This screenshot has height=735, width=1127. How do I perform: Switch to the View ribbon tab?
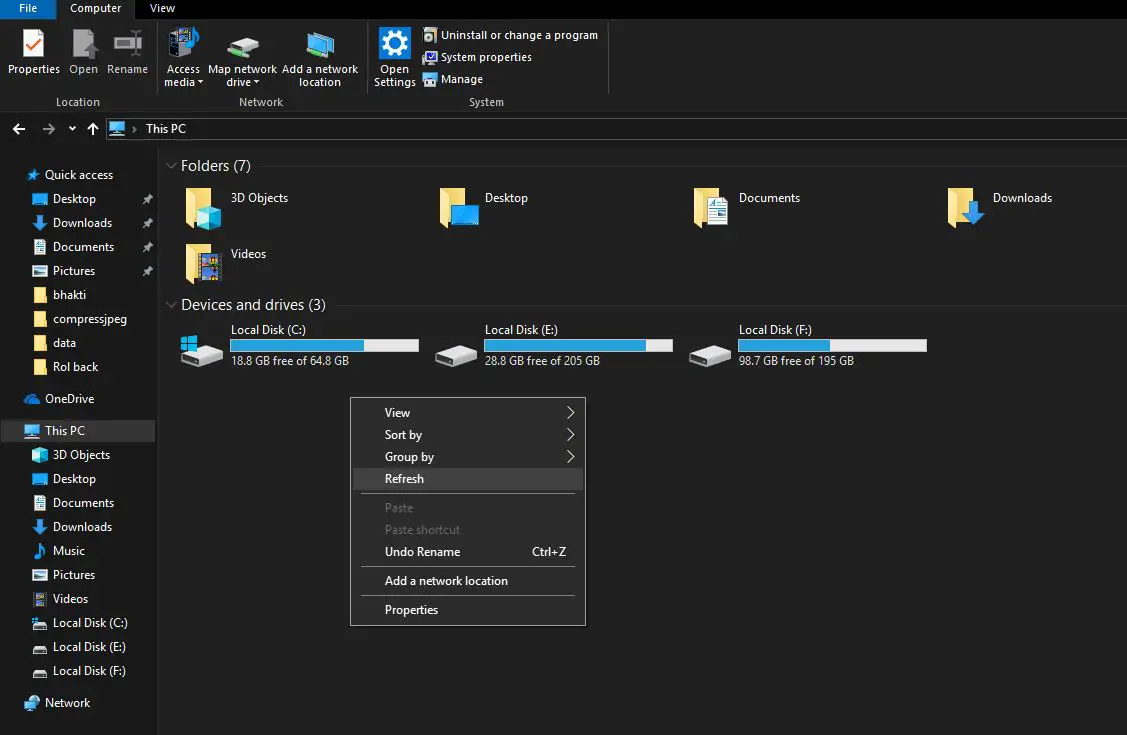click(x=162, y=9)
